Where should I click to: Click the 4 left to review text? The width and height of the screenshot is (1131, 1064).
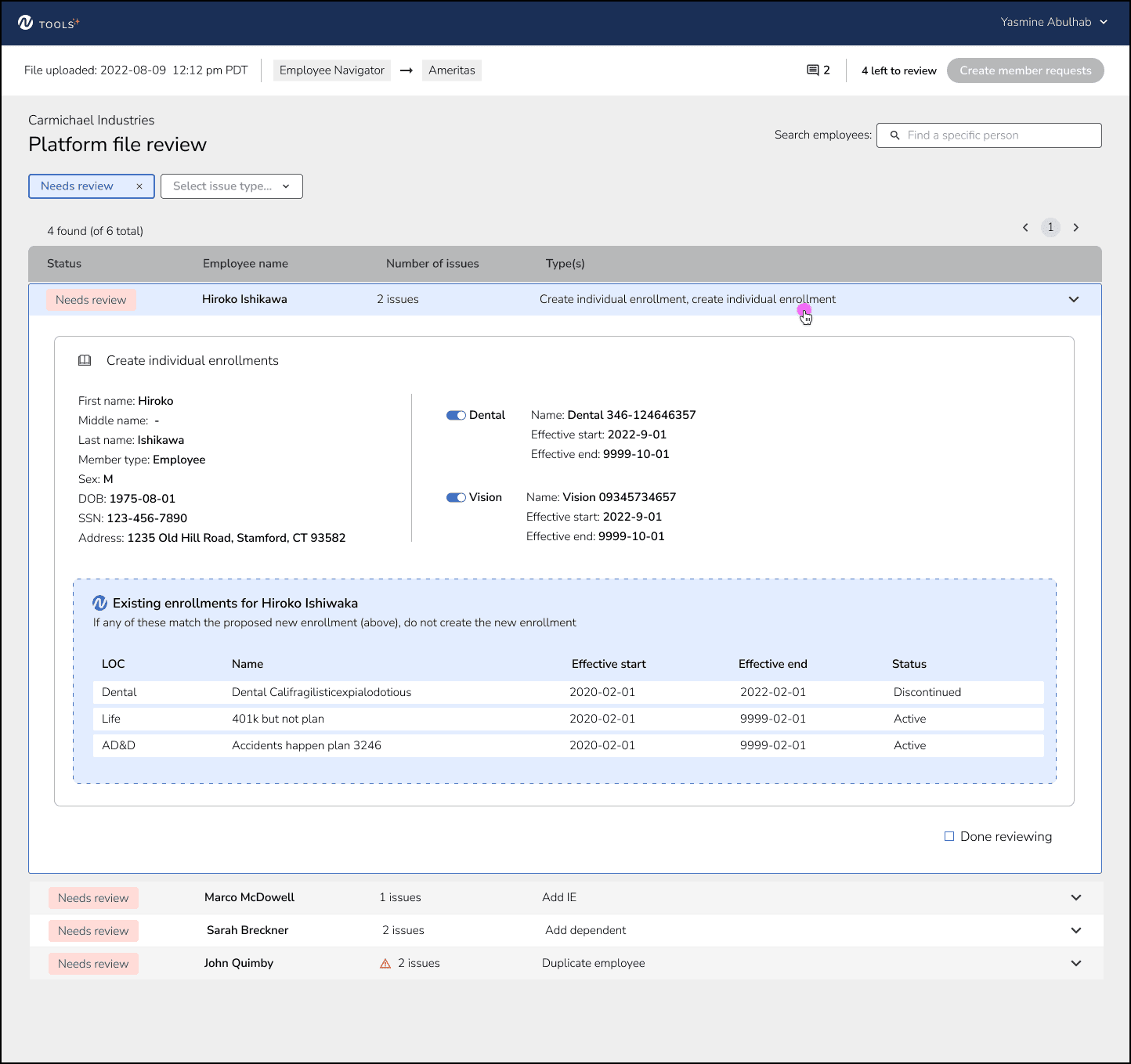coord(899,70)
